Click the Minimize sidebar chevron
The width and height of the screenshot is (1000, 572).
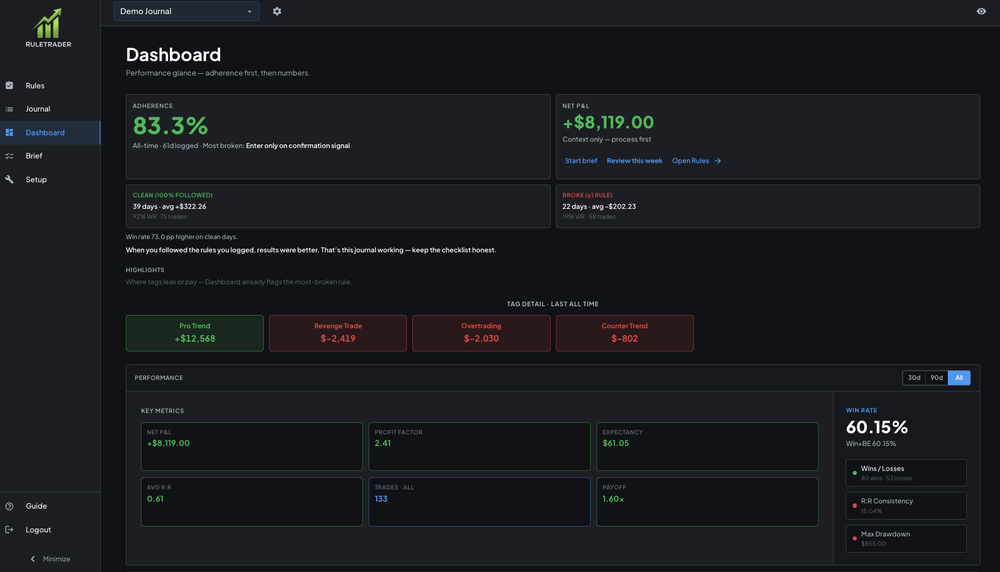pyautogui.click(x=33, y=559)
